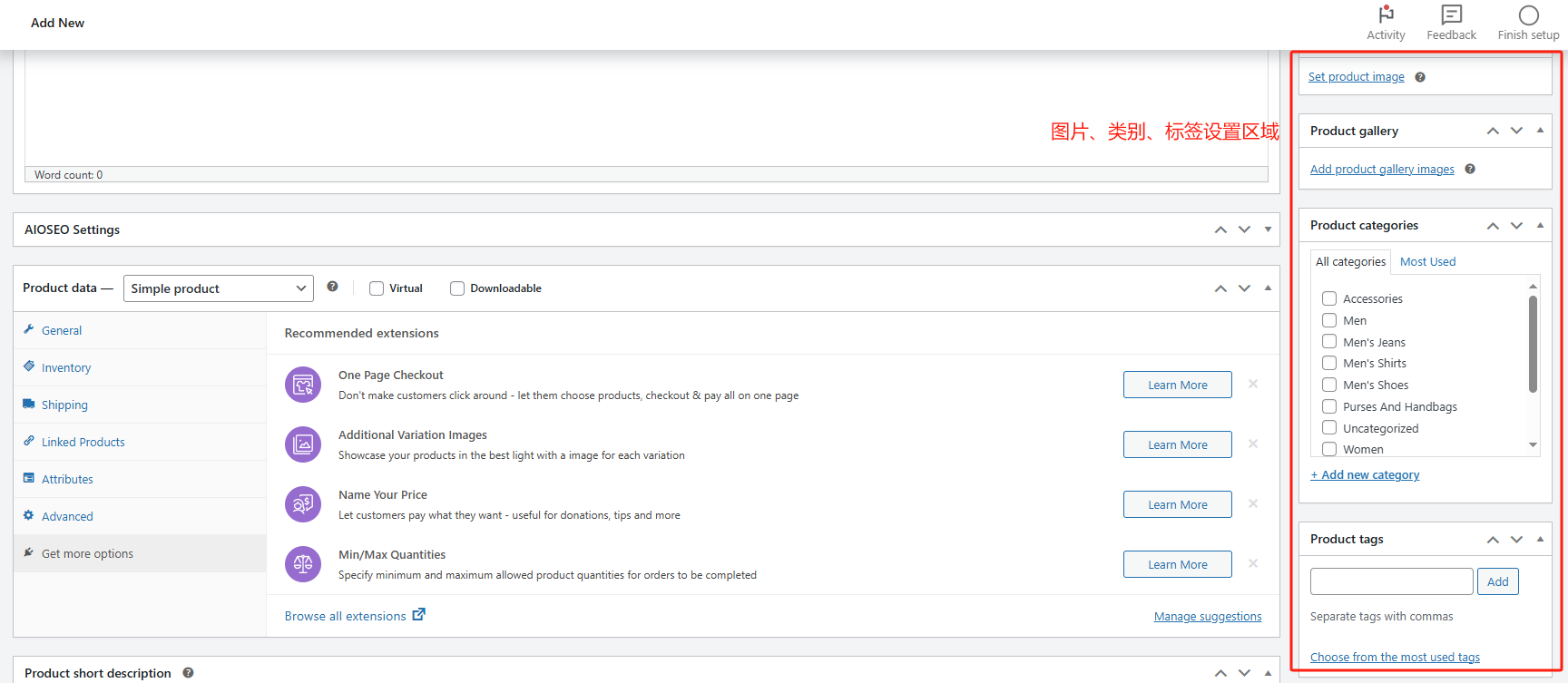Click the Finish setup circle icon
Screen dimensions: 1568x683
click(x=1528, y=15)
